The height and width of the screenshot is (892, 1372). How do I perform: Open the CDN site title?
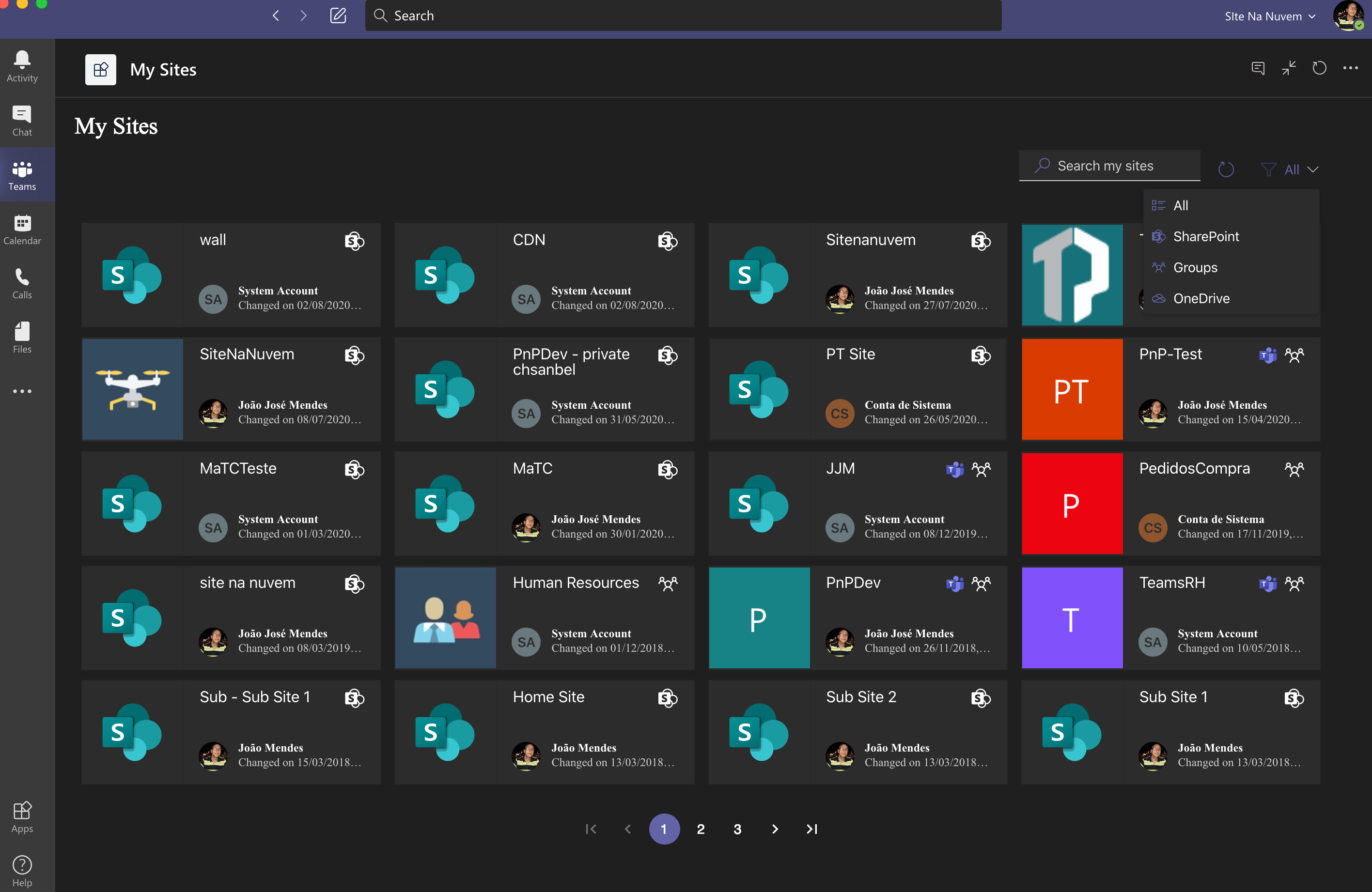tap(529, 240)
